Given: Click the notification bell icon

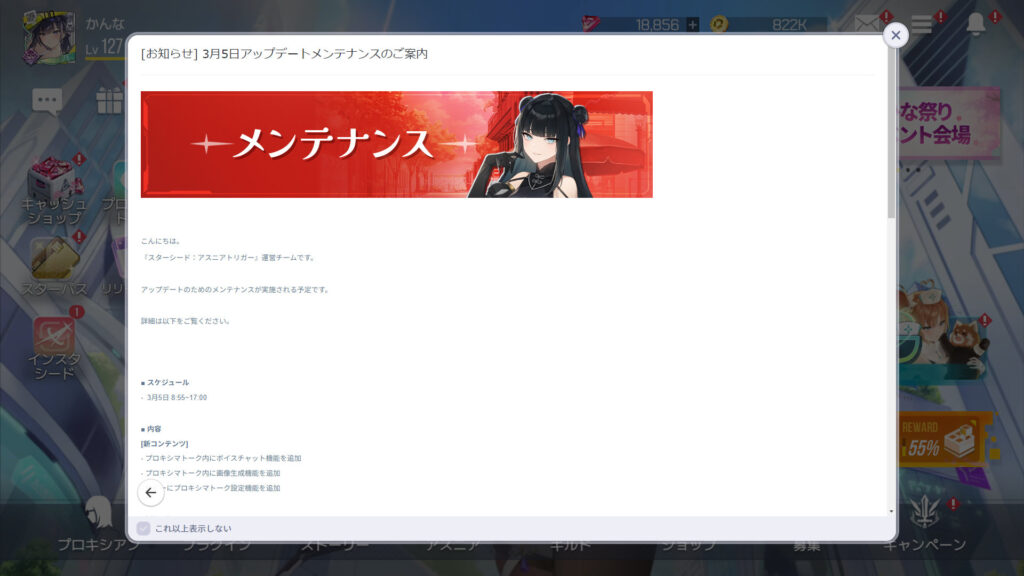Looking at the screenshot, I should 975,24.
